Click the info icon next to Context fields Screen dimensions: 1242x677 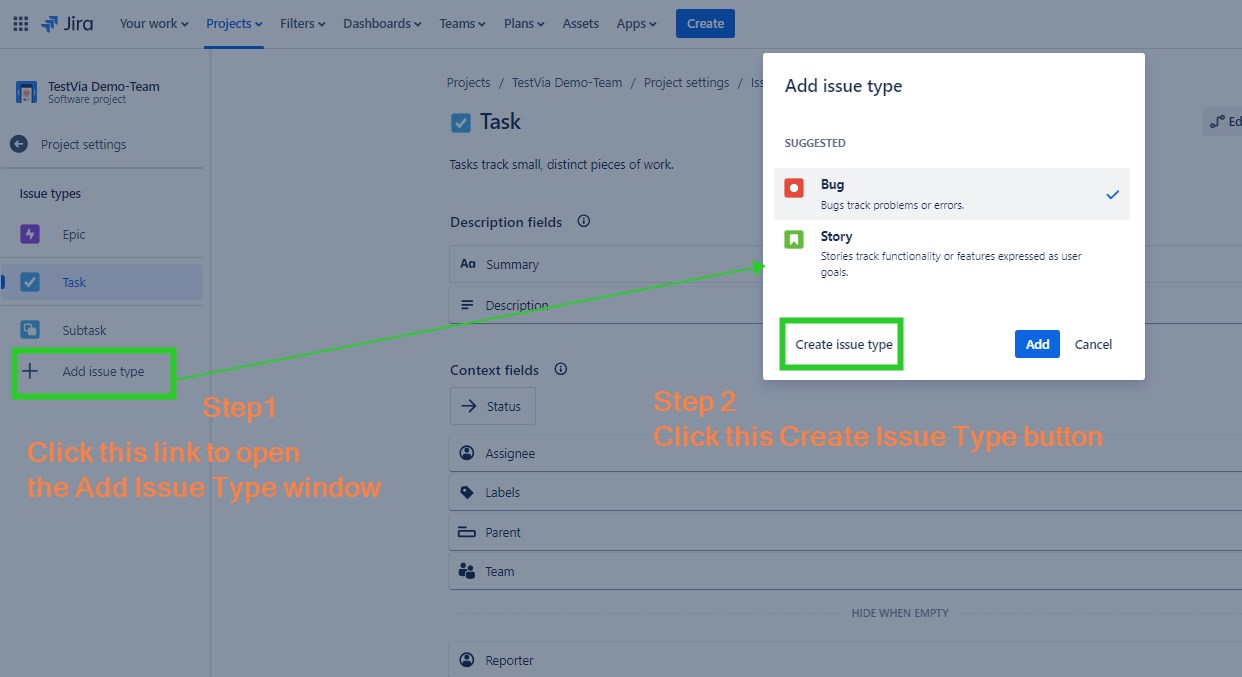pos(561,369)
